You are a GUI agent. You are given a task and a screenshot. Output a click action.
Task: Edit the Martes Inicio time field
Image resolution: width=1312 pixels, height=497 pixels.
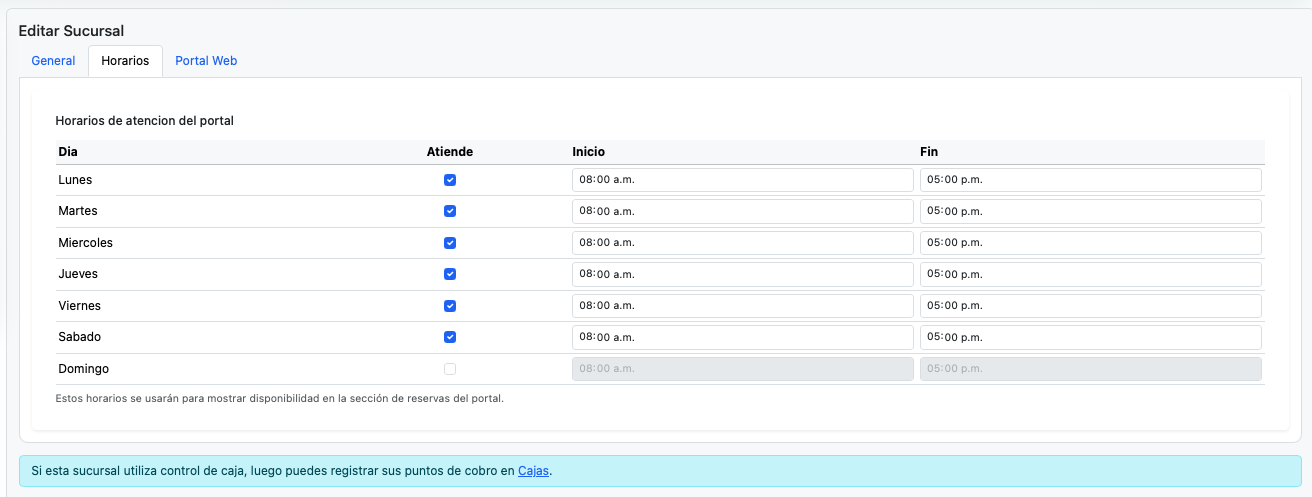click(x=743, y=211)
